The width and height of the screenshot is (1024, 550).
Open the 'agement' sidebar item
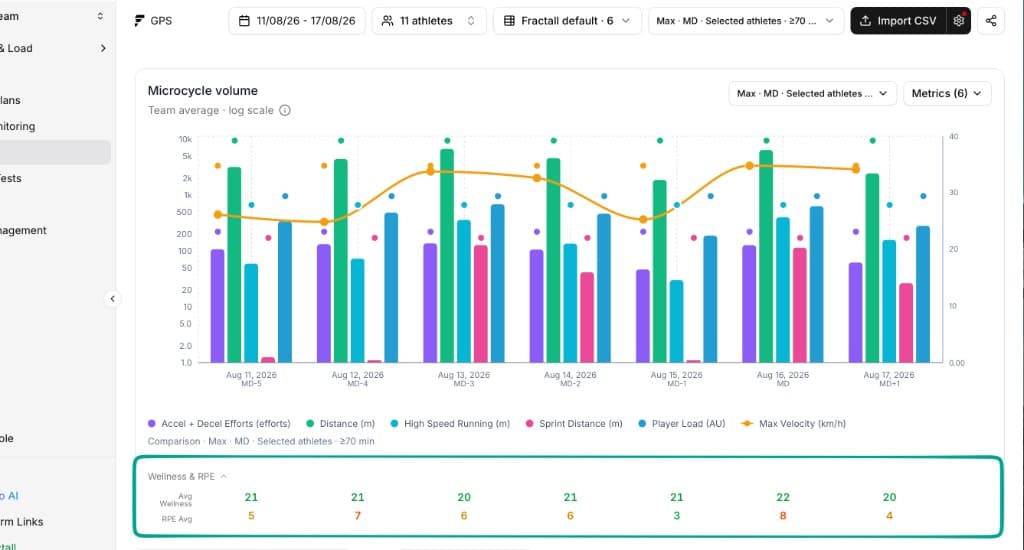click(x=24, y=231)
